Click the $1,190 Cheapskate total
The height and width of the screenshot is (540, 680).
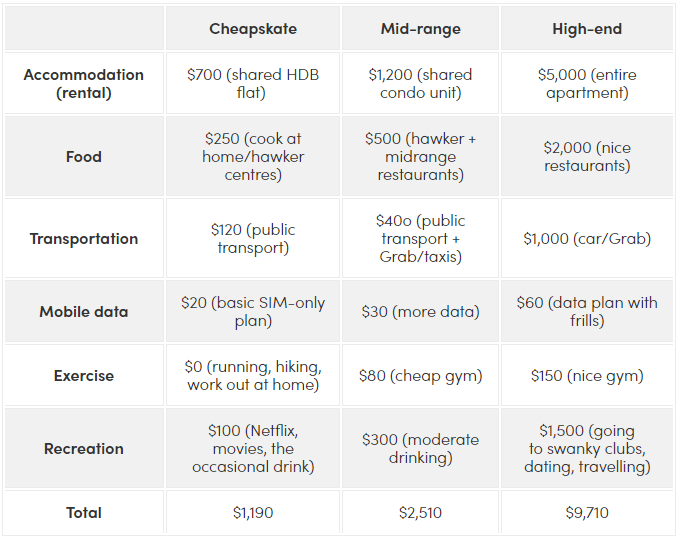253,513
